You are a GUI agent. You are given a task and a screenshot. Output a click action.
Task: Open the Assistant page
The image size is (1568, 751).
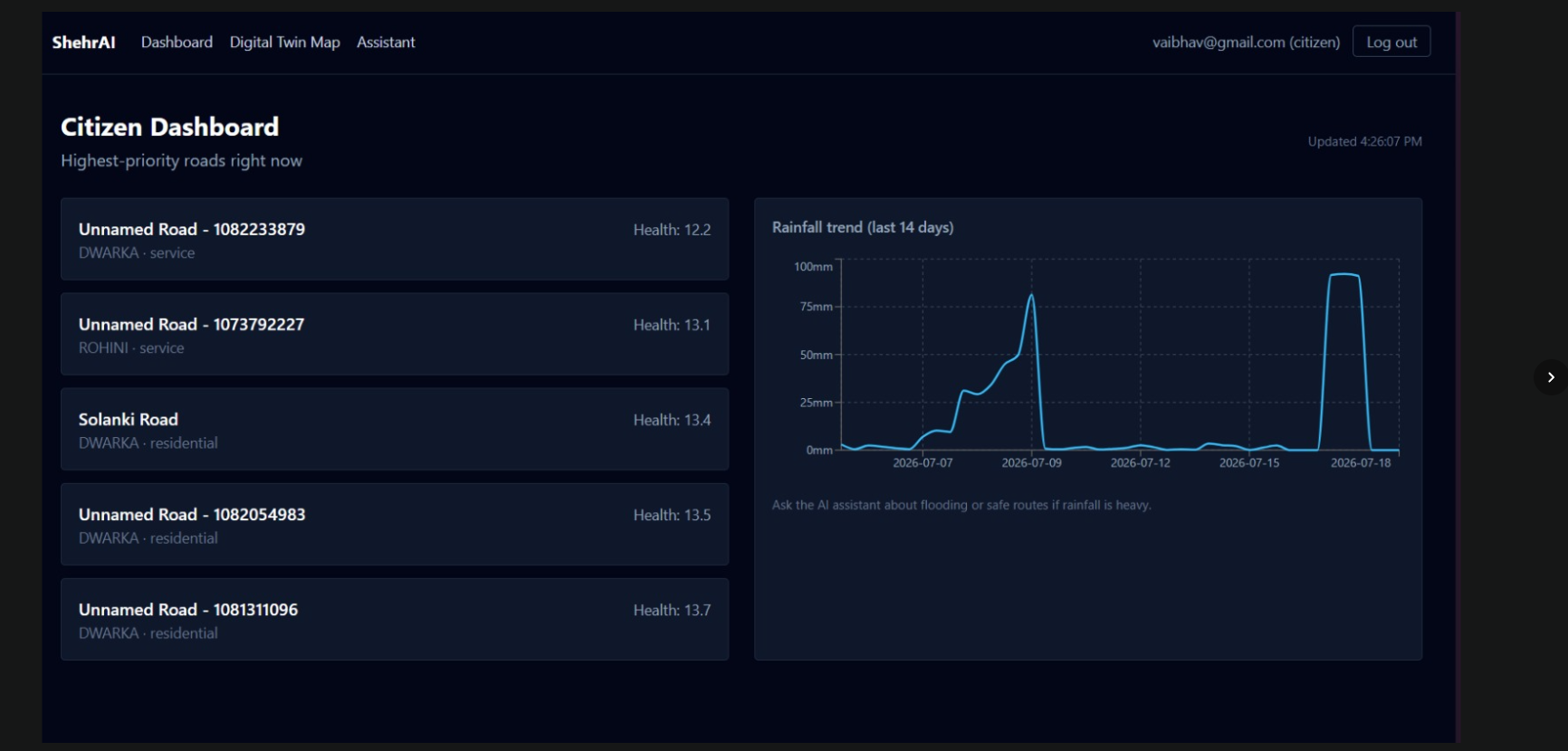(386, 43)
